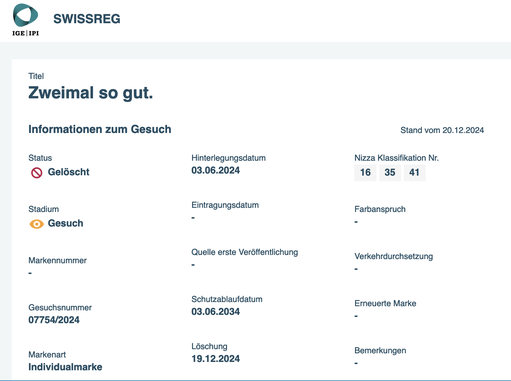Click Hinterlegungsdatum value 03.06.2024

click(216, 171)
